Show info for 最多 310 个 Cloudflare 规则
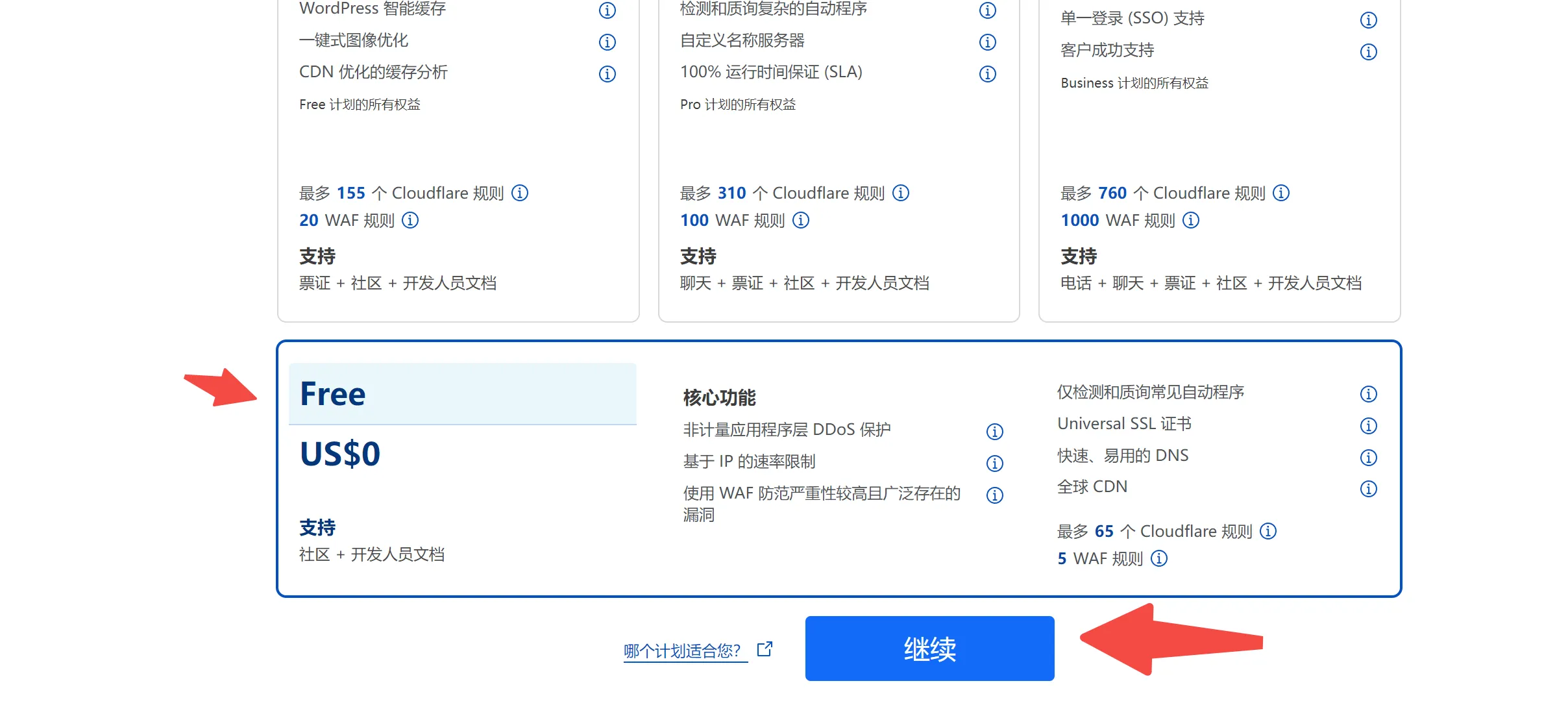Image resolution: width=1568 pixels, height=718 pixels. [x=901, y=193]
